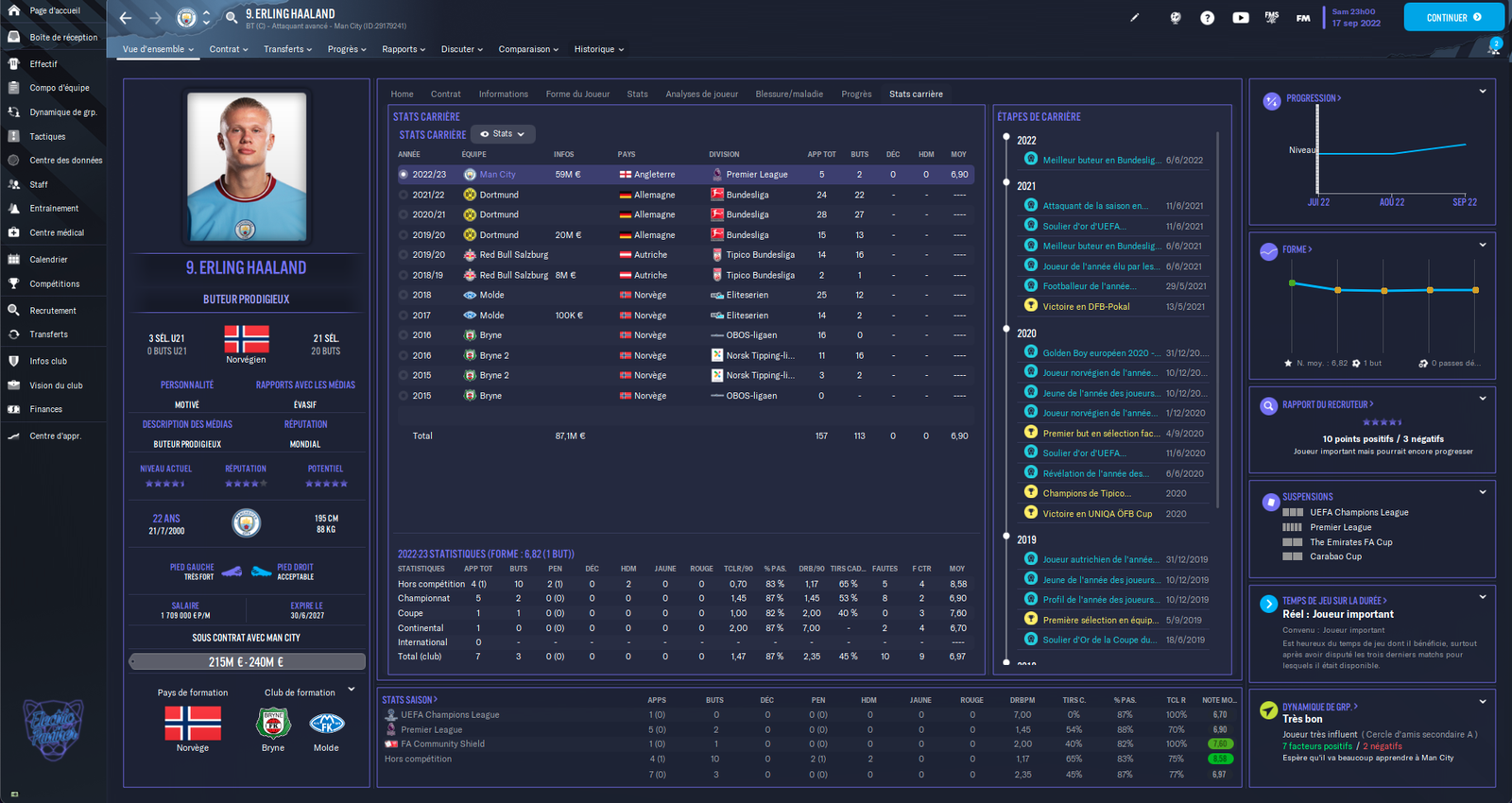Open the Stats view dropdown
The image size is (1512, 803).
(503, 134)
